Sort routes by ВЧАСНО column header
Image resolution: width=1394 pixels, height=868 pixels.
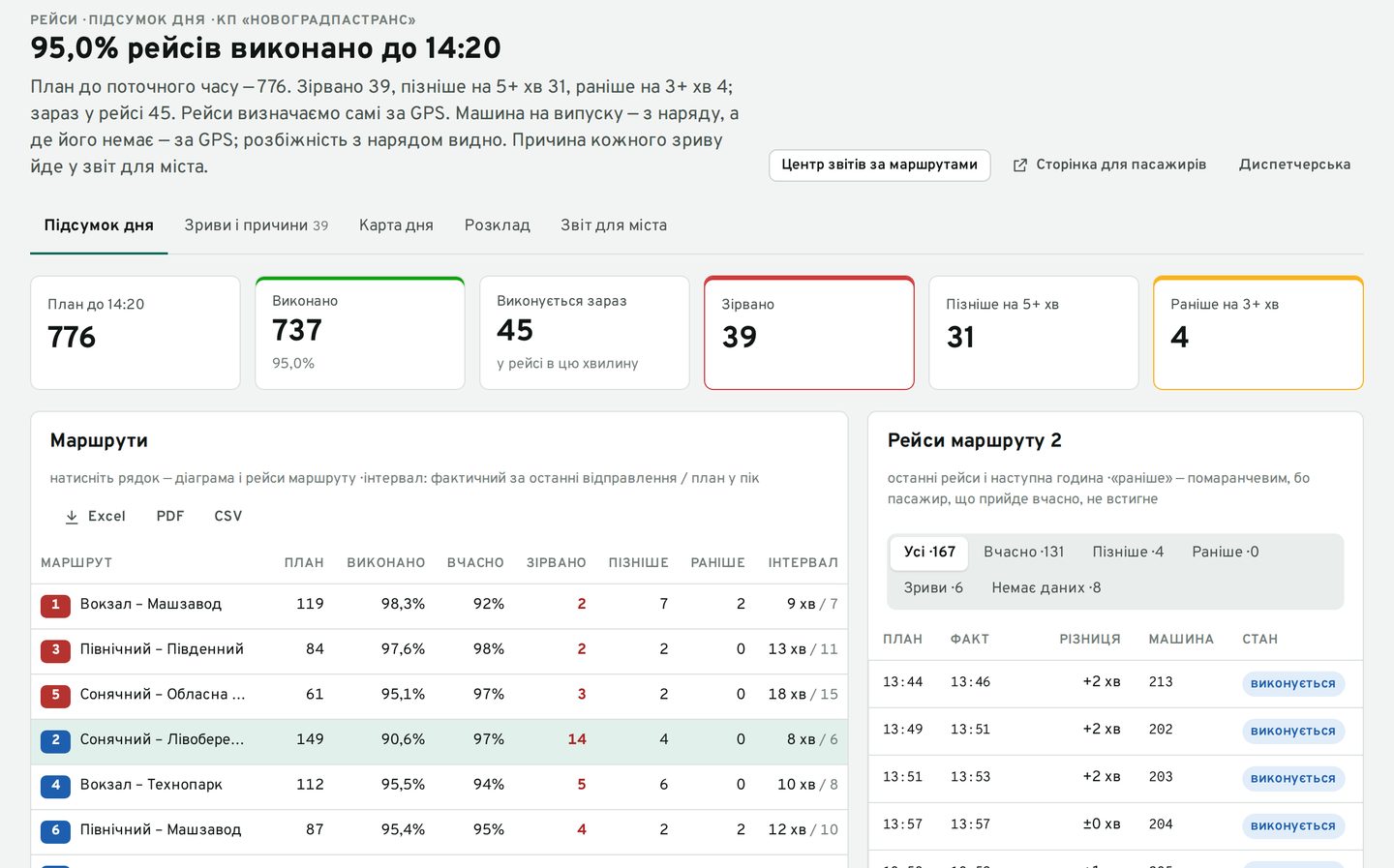475,563
